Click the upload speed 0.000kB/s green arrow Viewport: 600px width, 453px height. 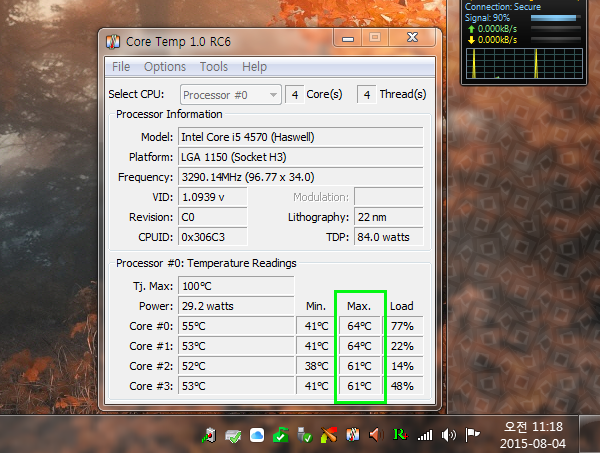pyautogui.click(x=471, y=29)
